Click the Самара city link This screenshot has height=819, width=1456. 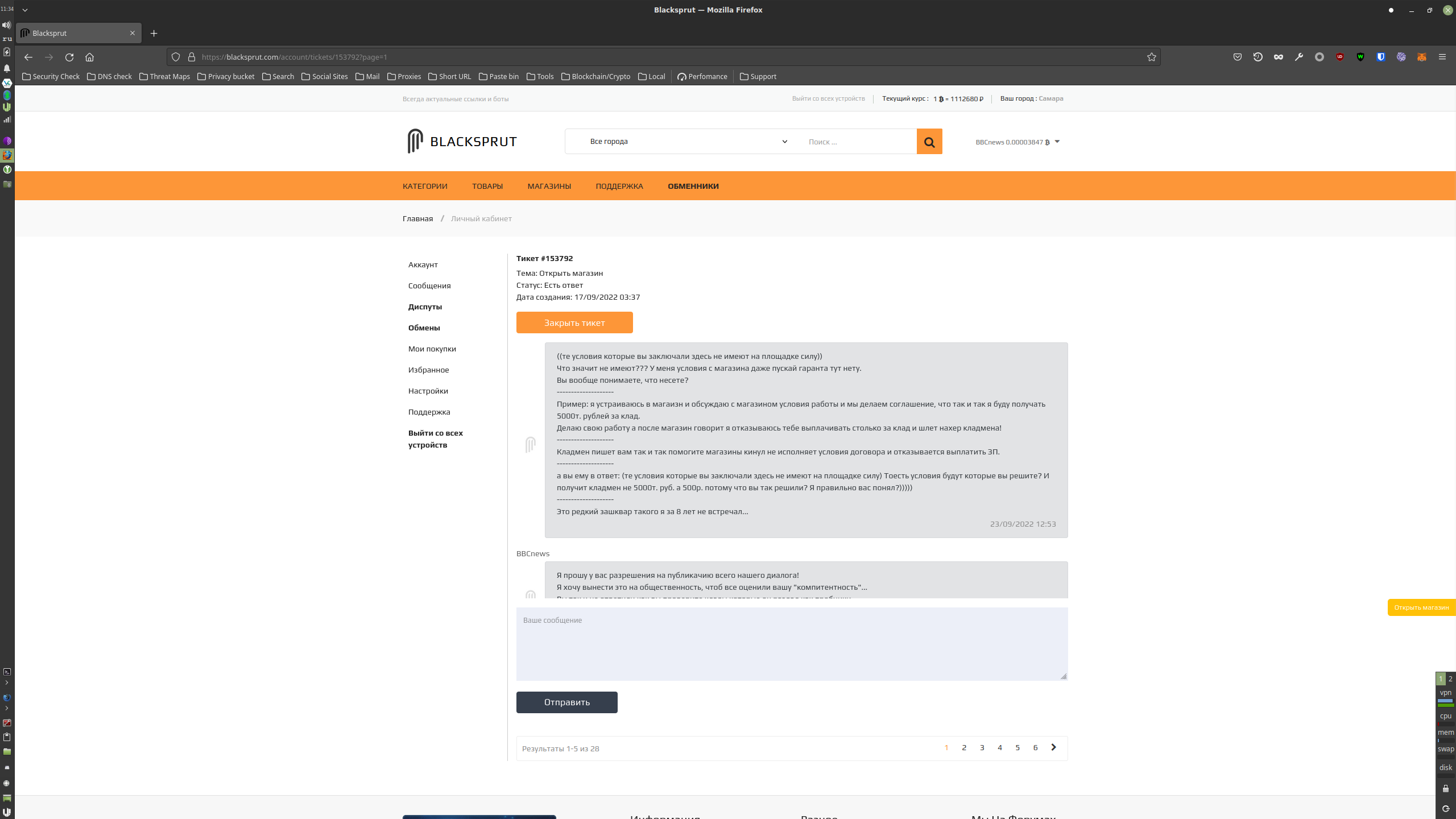tap(1051, 98)
